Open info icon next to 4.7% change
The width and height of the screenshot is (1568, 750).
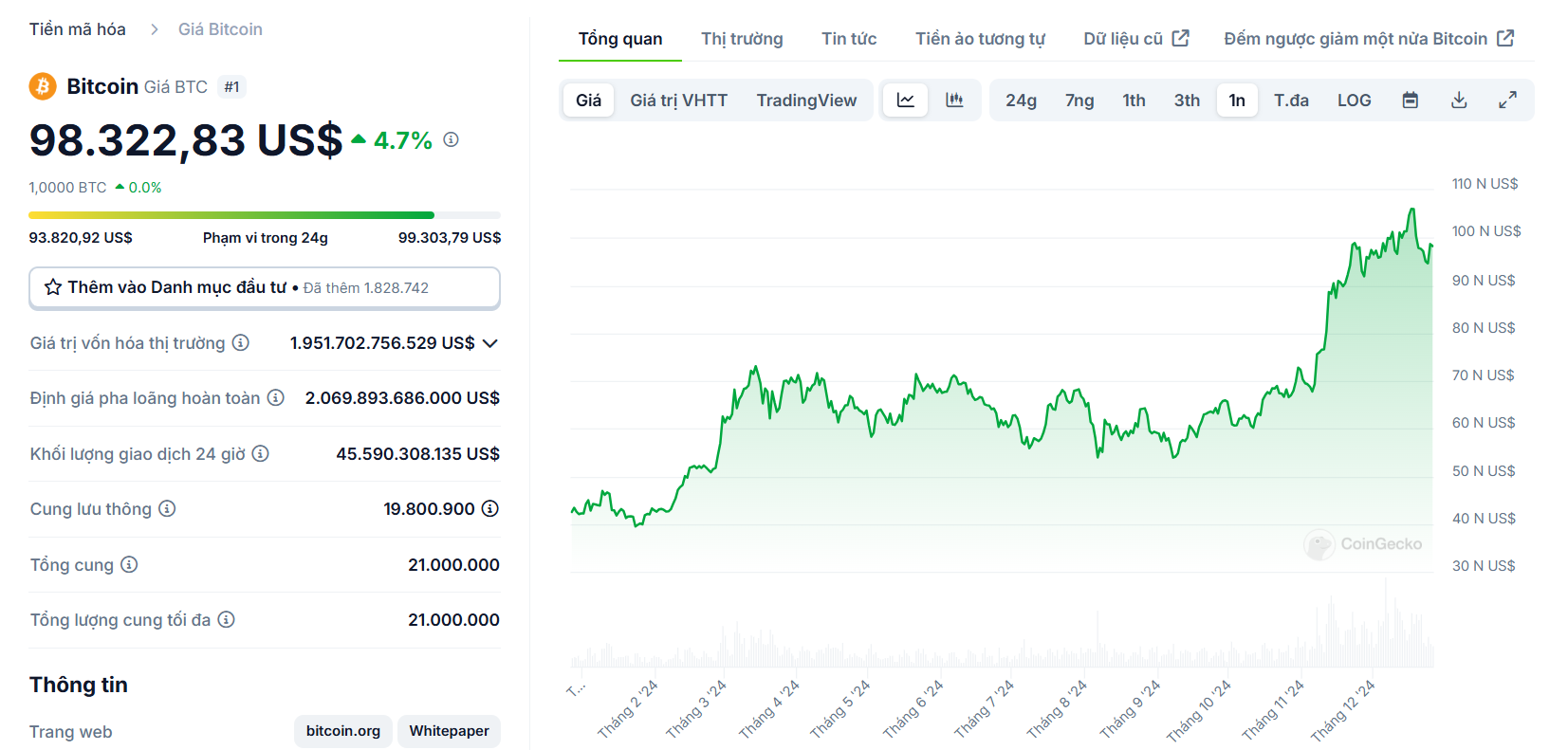point(452,139)
